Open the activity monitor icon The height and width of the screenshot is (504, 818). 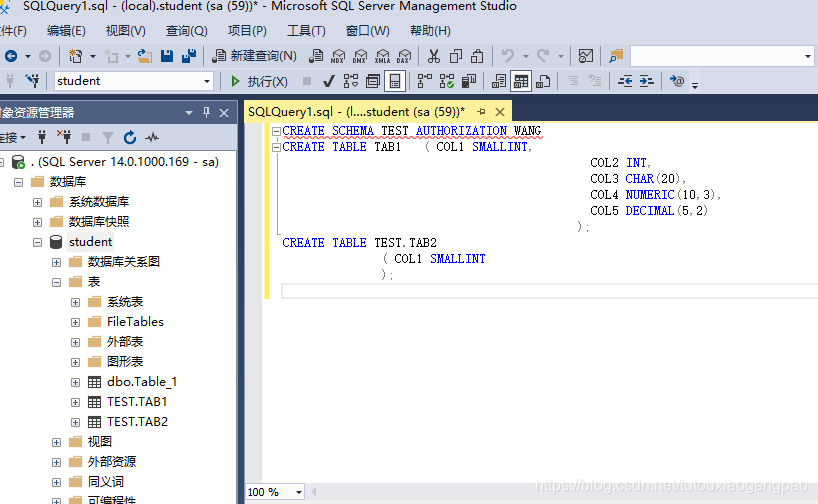(586, 56)
